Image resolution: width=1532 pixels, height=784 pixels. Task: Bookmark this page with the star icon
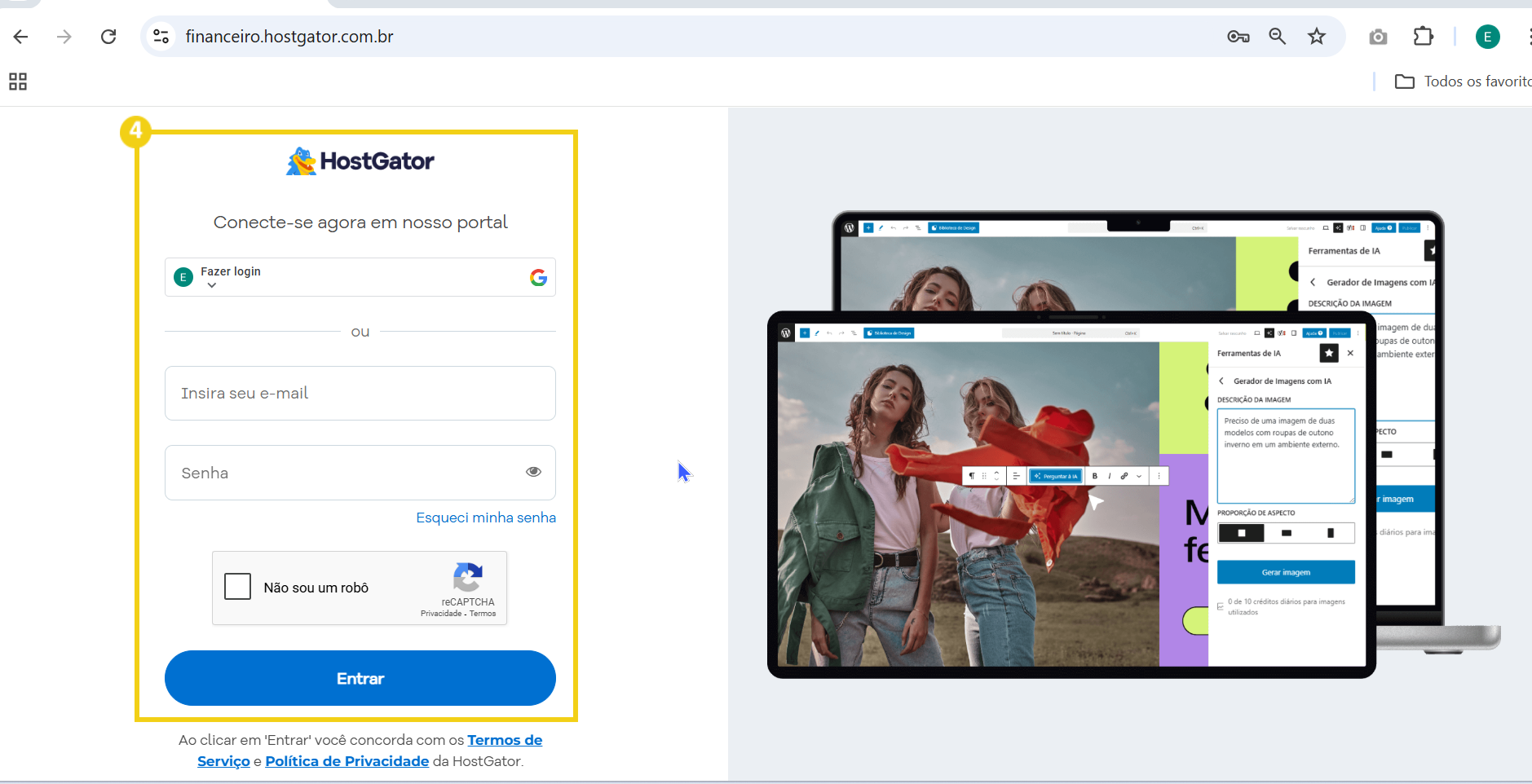coord(1317,37)
